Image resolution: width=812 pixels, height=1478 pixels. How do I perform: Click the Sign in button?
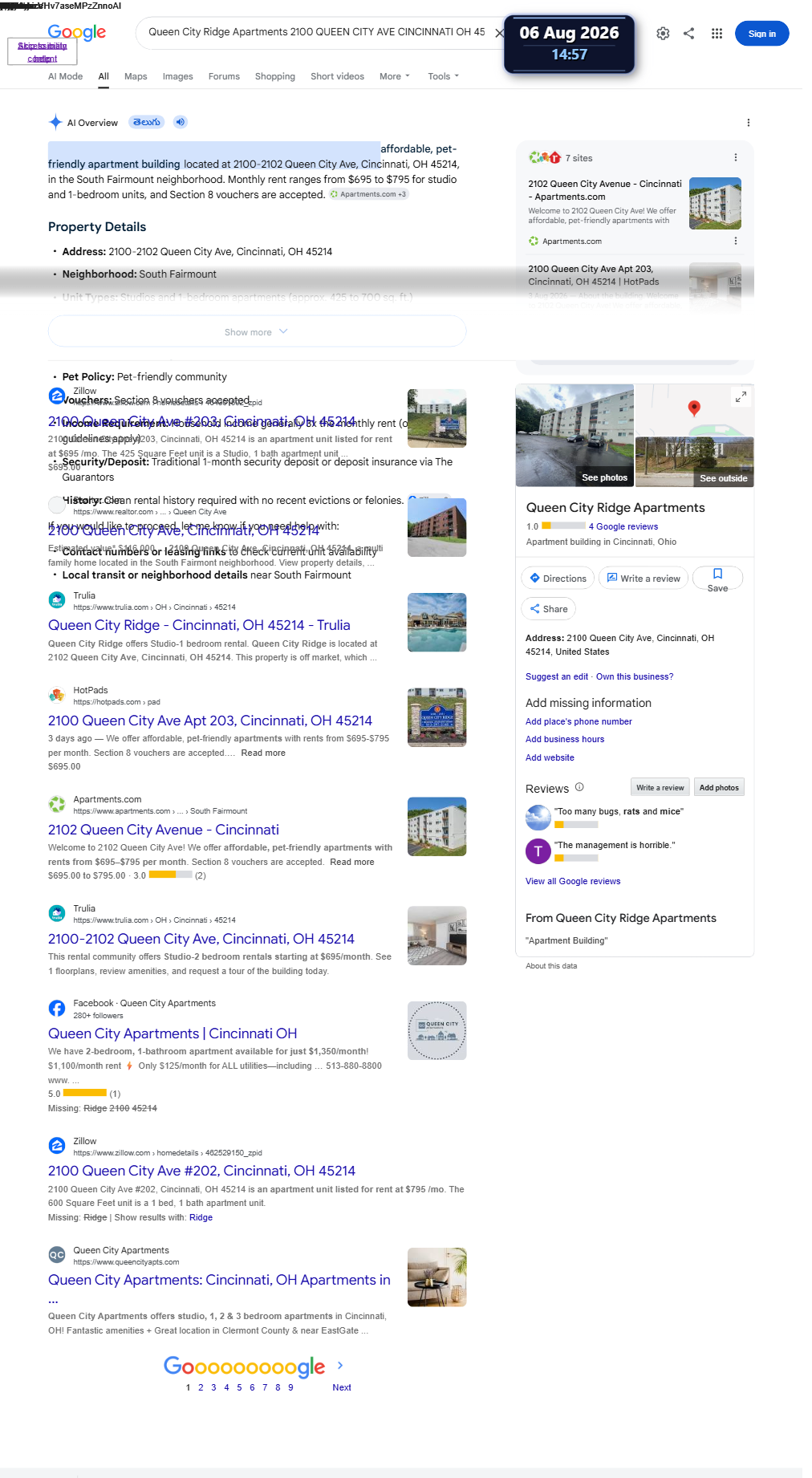761,34
